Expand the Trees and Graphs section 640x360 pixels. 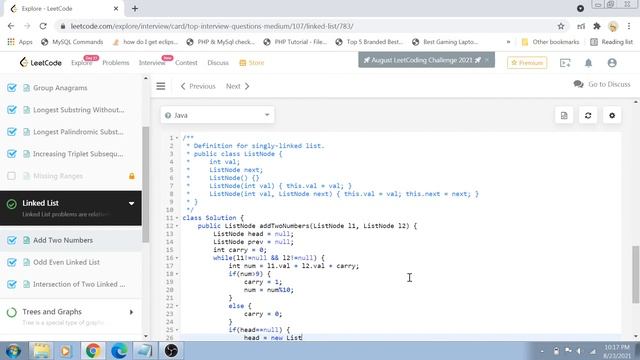131,312
